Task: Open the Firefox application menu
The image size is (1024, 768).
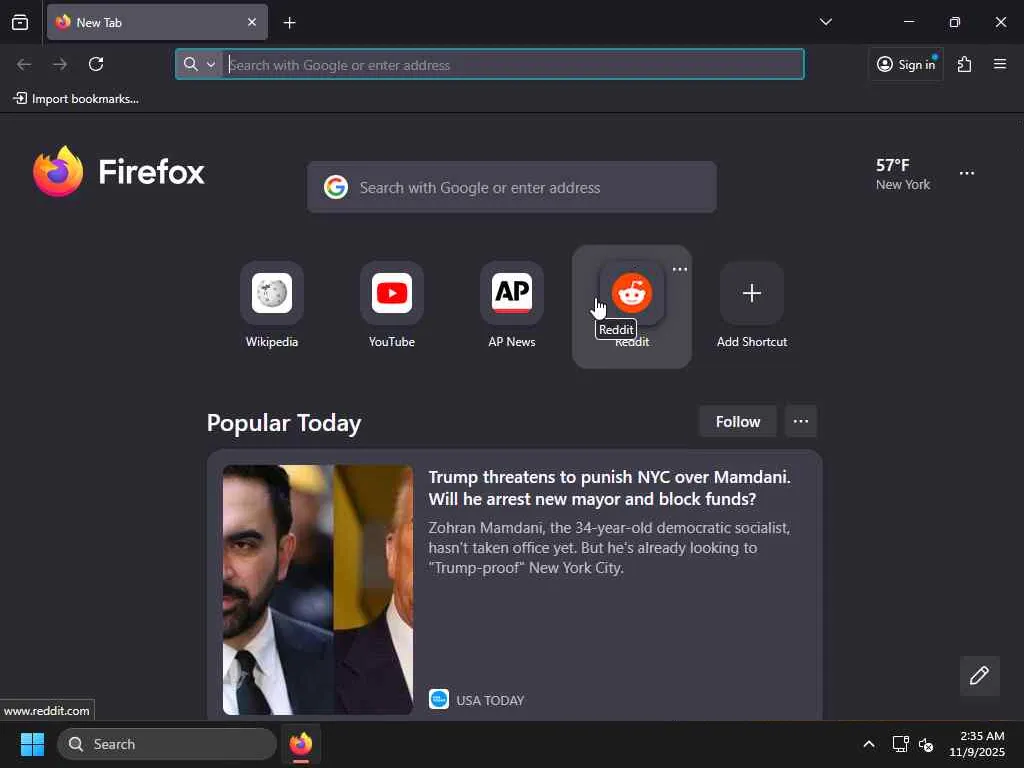Action: 999,64
